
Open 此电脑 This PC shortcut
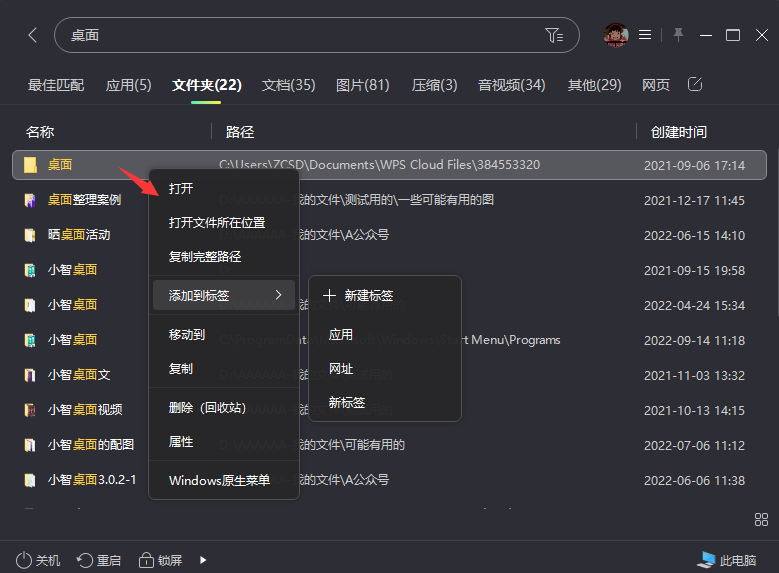pos(726,561)
